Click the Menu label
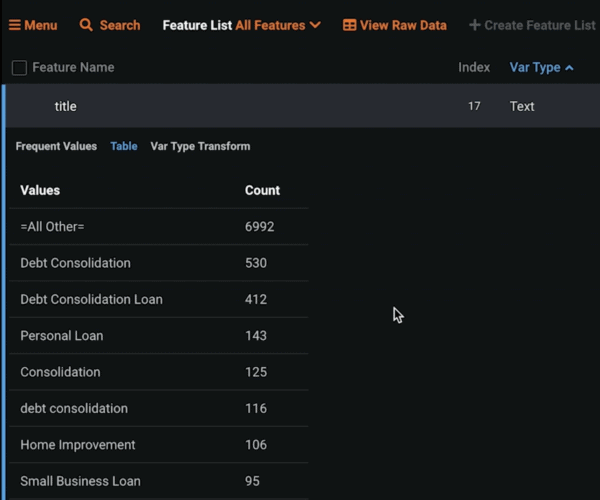Image resolution: width=600 pixels, height=500 pixels. point(41,25)
